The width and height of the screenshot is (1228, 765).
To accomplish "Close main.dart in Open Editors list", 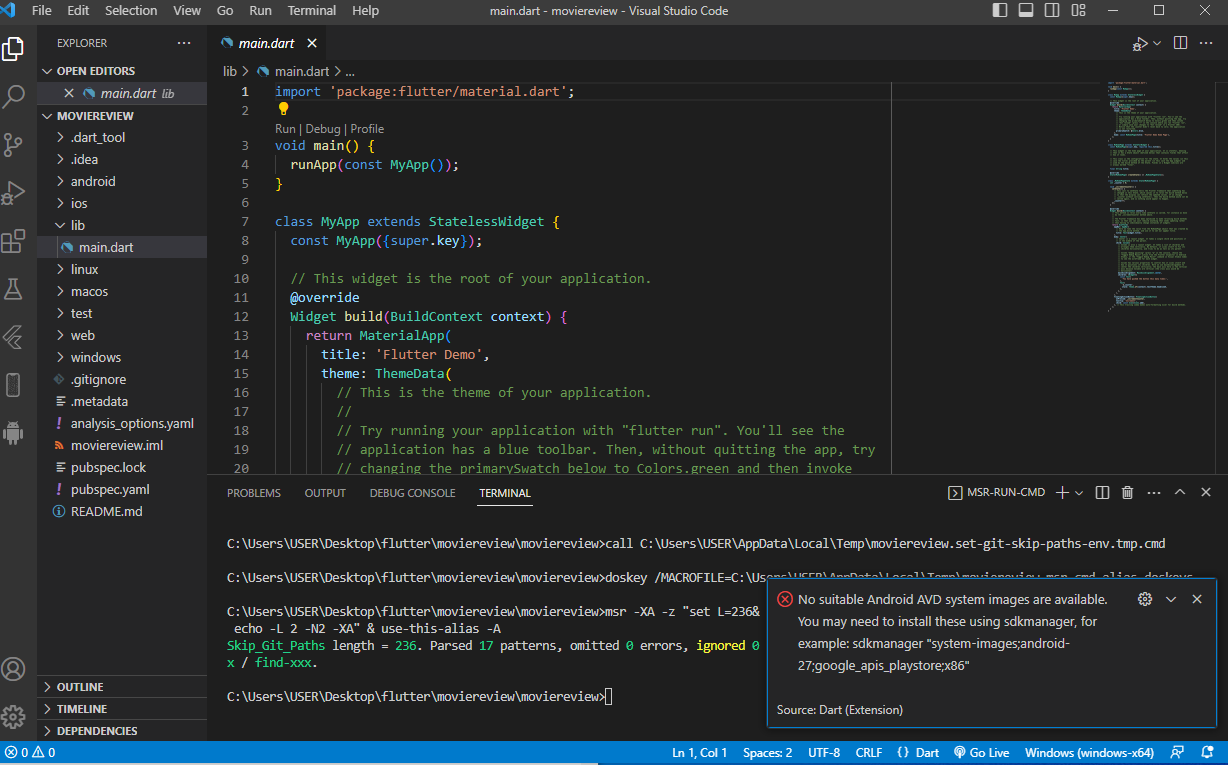I will (69, 93).
